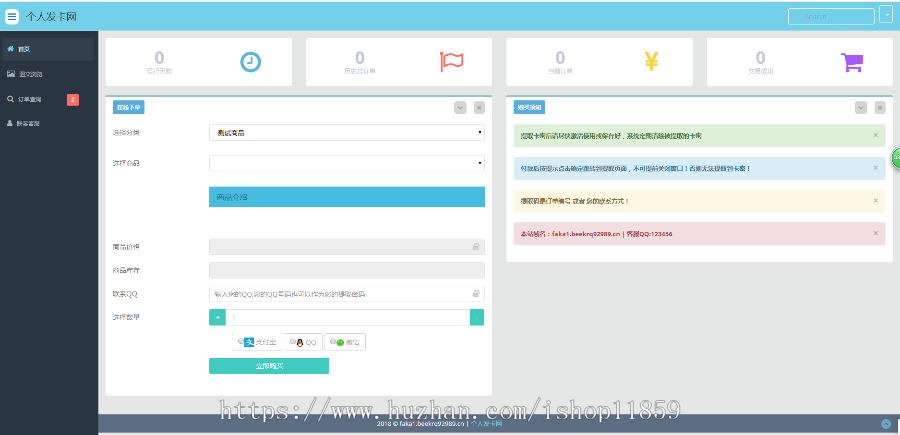
Task: Click the purple shopping cart icon
Action: pyautogui.click(x=852, y=62)
